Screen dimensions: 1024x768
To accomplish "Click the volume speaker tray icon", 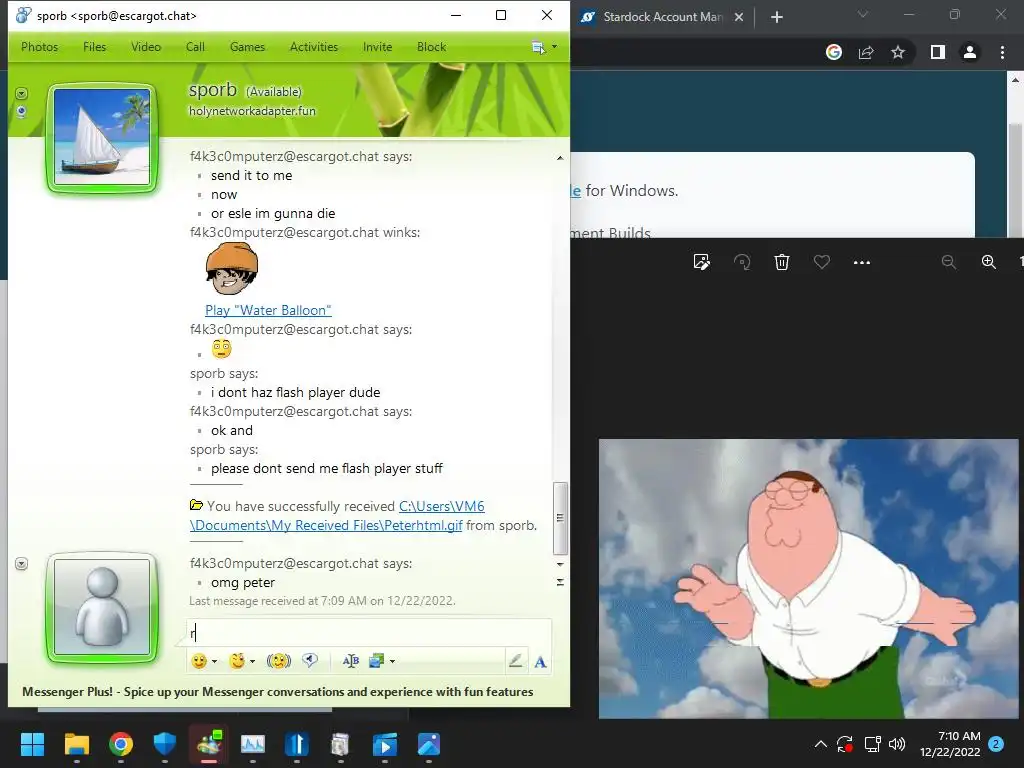I will [897, 744].
